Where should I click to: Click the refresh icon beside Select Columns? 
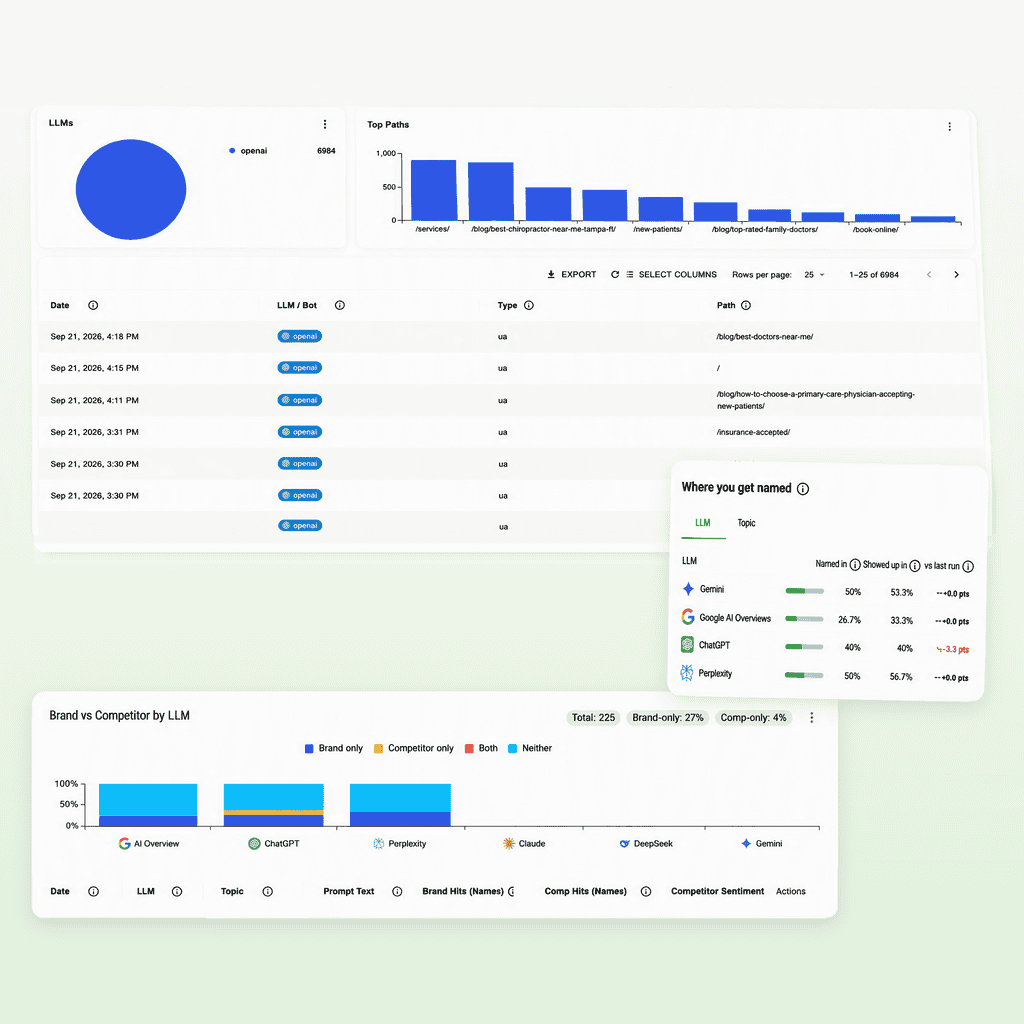[615, 275]
